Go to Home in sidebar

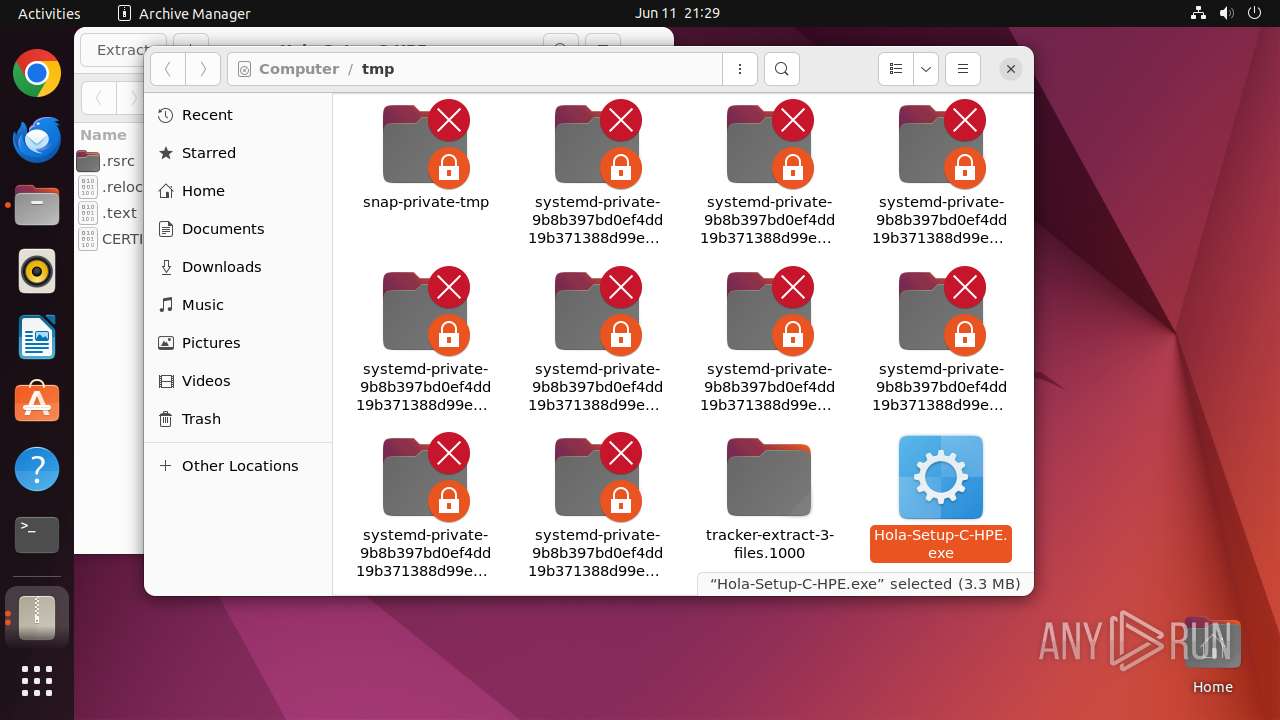pos(238,191)
